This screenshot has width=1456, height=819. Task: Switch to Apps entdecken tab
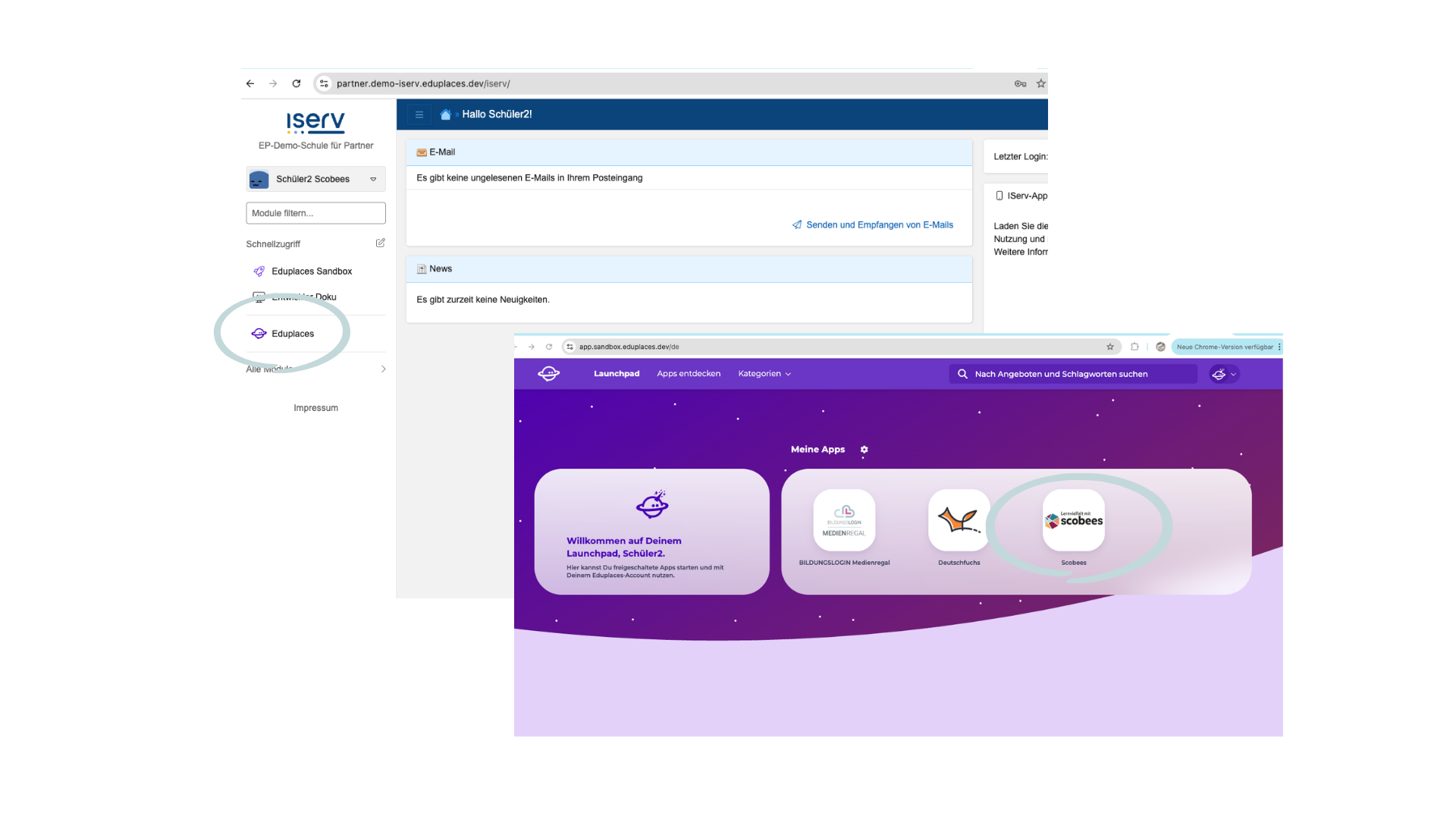click(x=688, y=374)
